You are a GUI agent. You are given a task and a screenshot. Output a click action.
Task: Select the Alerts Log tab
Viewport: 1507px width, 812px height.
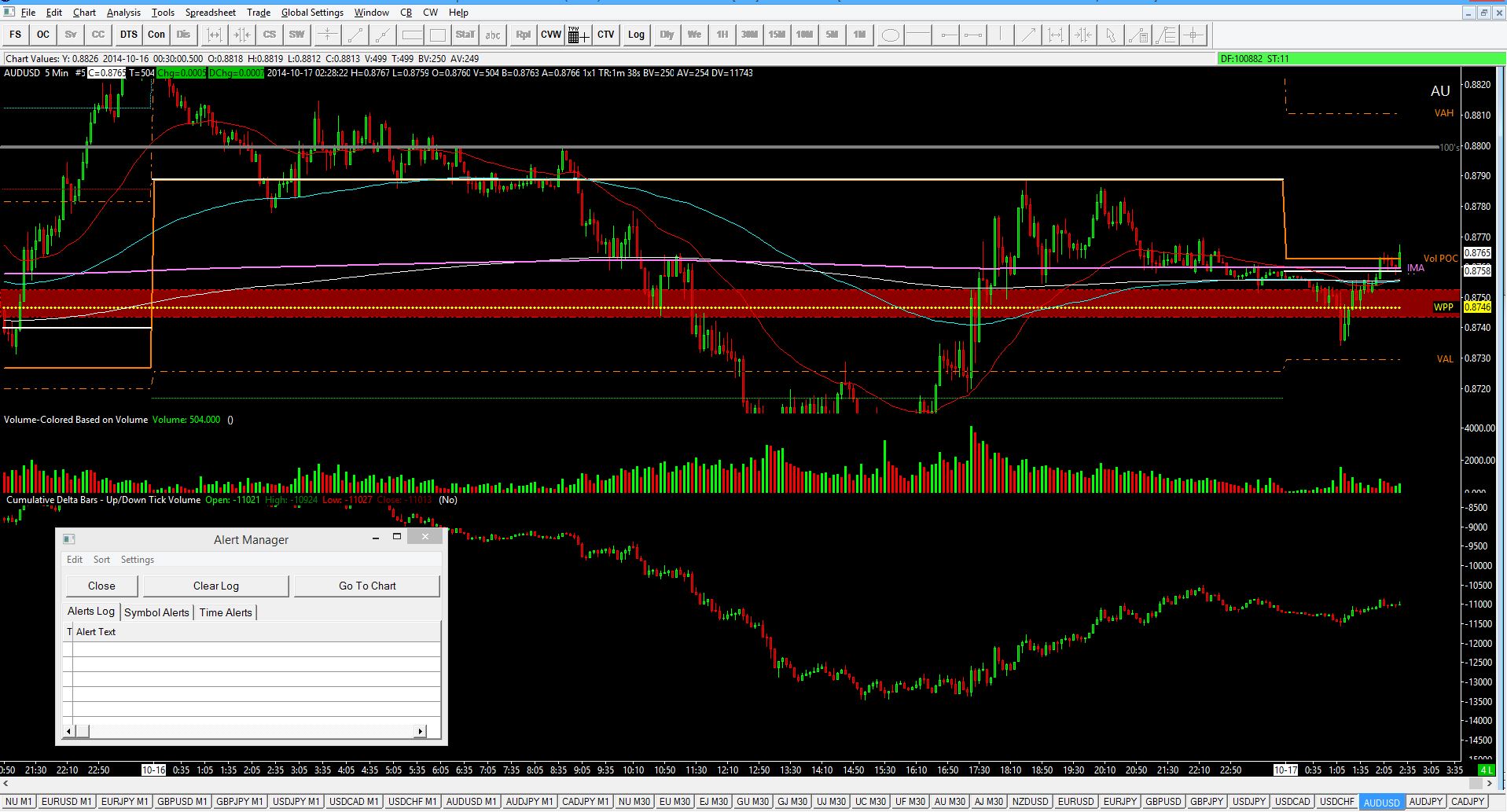tap(91, 612)
